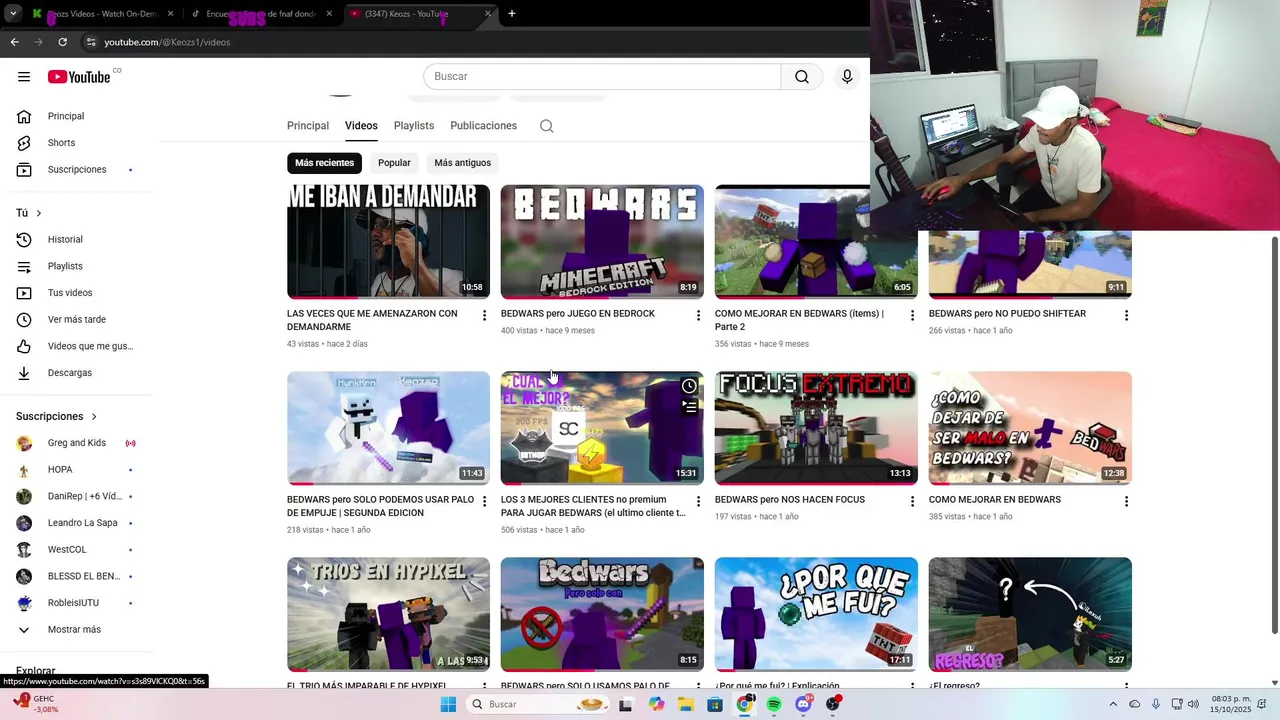
Task: Open Ver más tarde in sidebar
Action: point(76,320)
